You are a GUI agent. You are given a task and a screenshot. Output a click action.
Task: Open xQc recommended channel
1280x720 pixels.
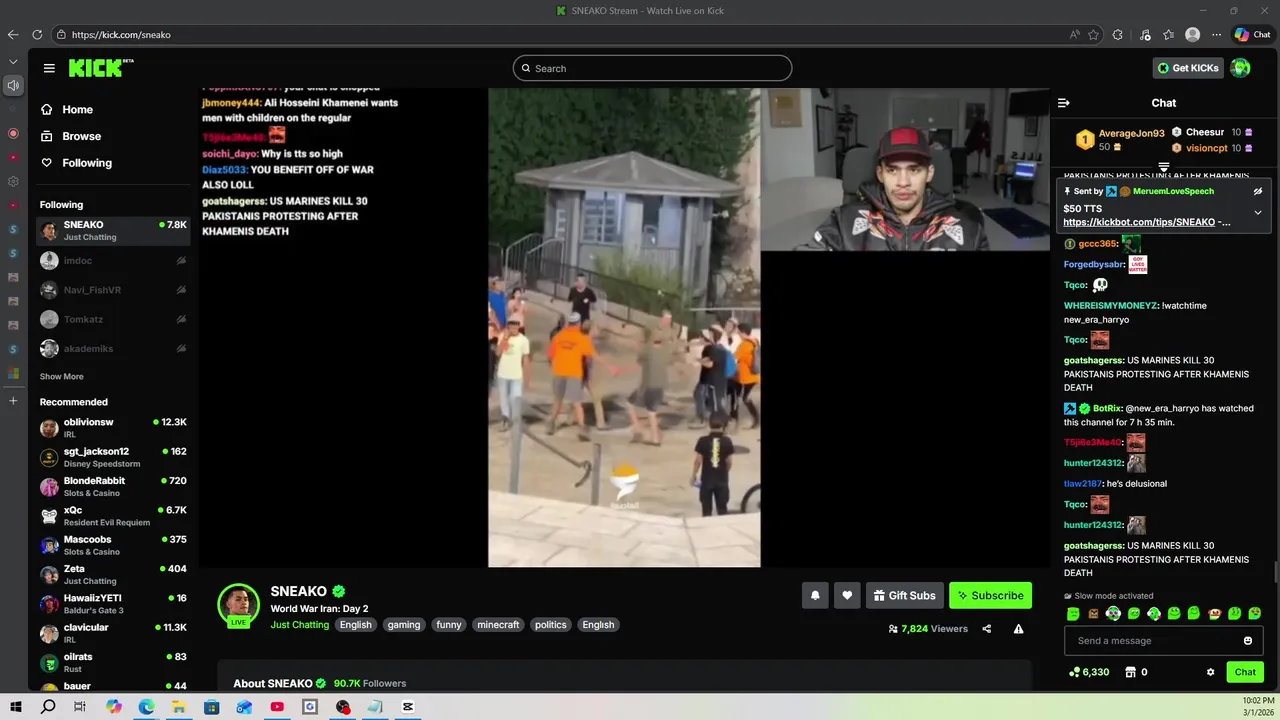click(x=113, y=516)
